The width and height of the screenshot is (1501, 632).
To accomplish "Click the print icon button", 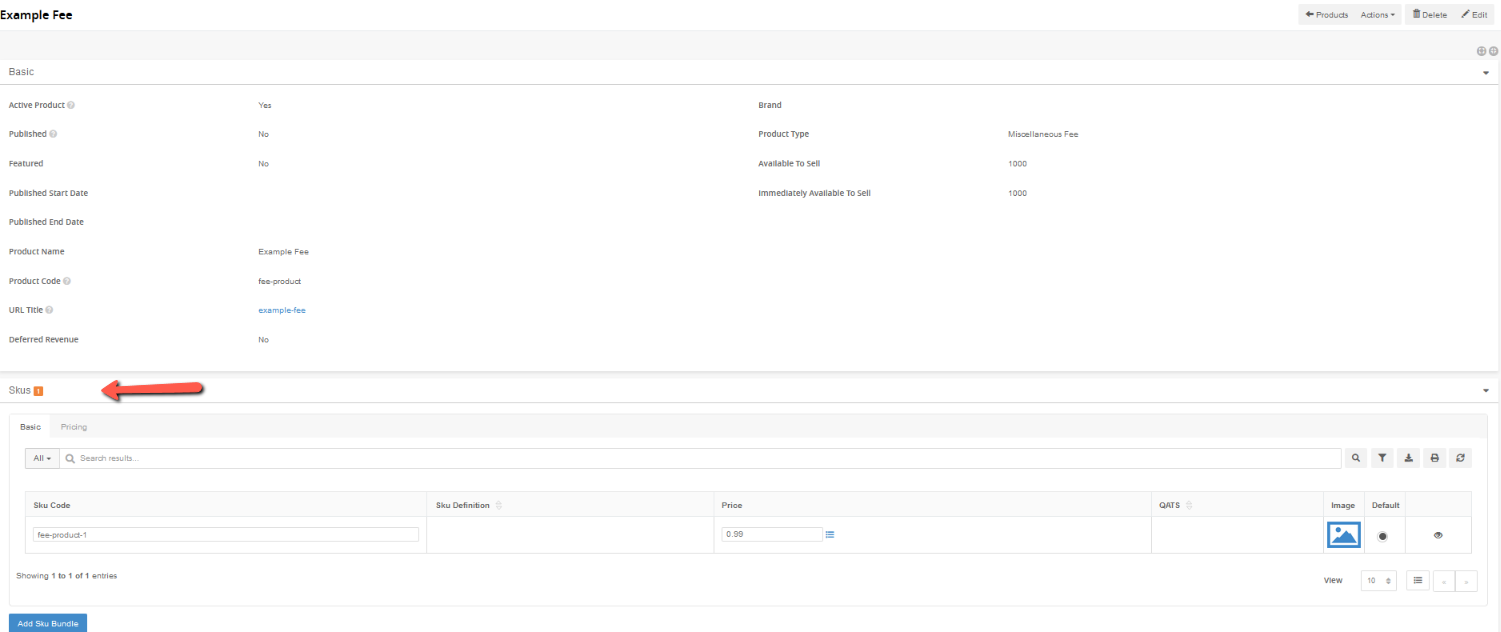I will (1434, 458).
